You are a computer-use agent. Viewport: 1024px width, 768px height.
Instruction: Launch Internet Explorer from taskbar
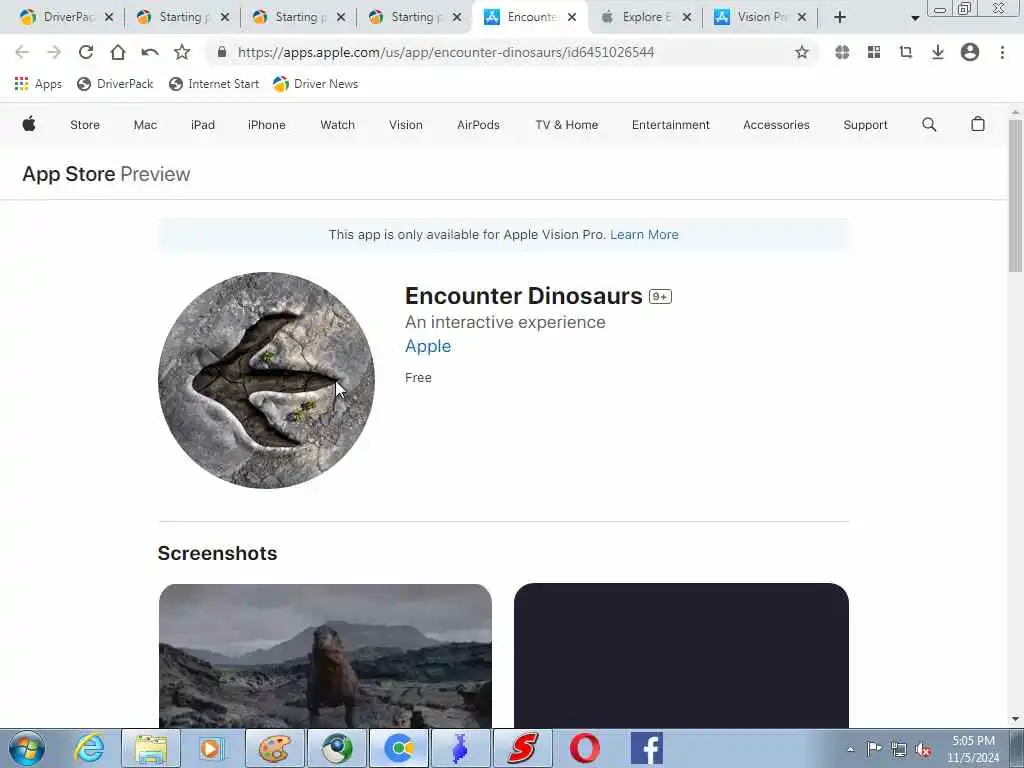pyautogui.click(x=89, y=748)
